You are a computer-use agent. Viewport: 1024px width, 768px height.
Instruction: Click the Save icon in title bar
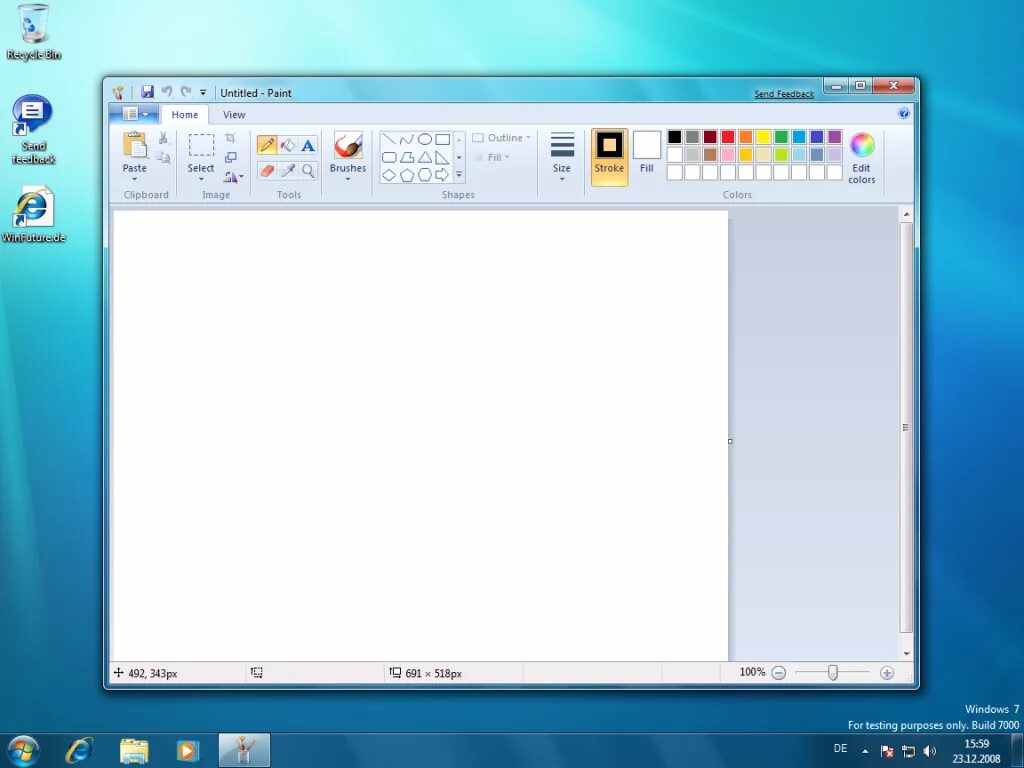click(148, 92)
